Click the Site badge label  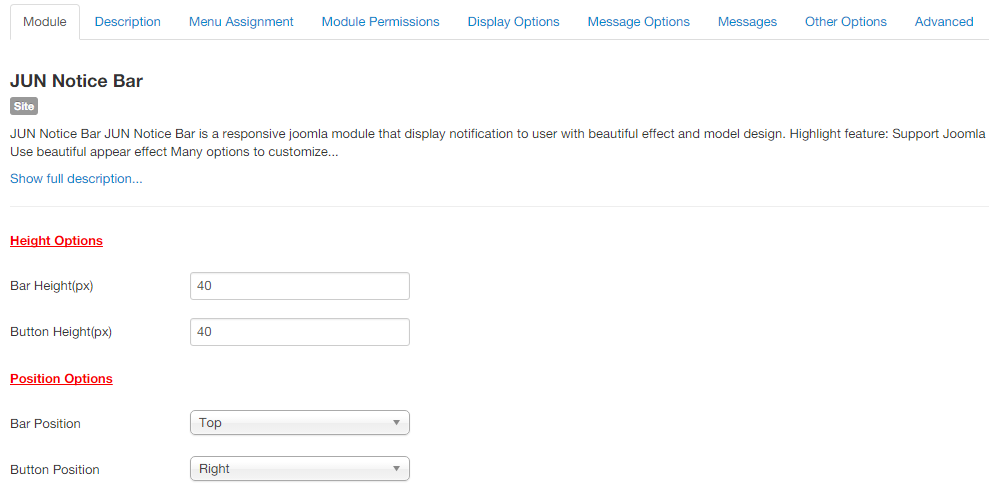click(24, 107)
